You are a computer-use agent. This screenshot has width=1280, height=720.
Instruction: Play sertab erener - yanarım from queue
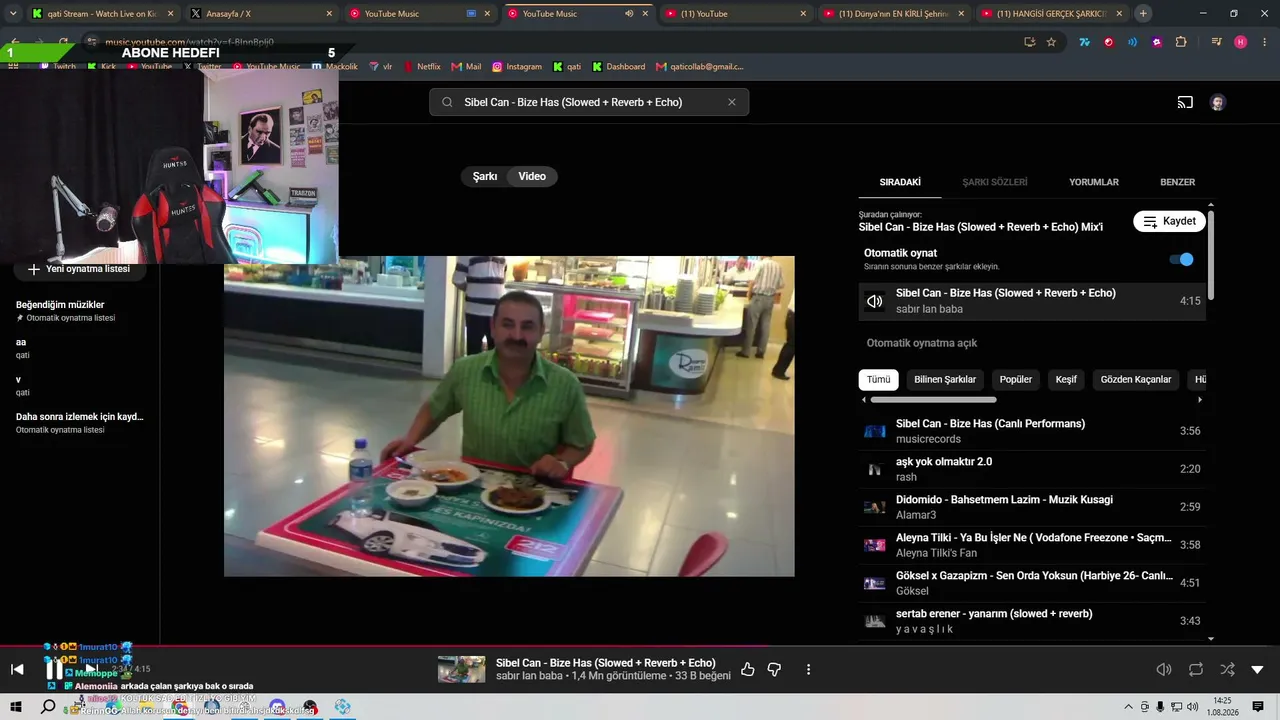pos(1032,621)
